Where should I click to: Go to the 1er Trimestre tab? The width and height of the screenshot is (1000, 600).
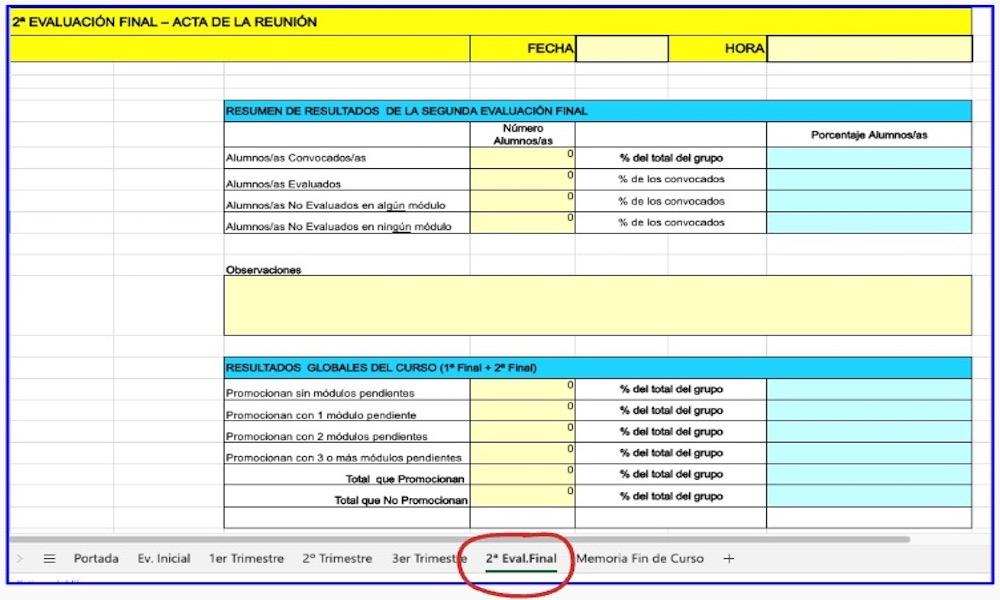coord(246,559)
